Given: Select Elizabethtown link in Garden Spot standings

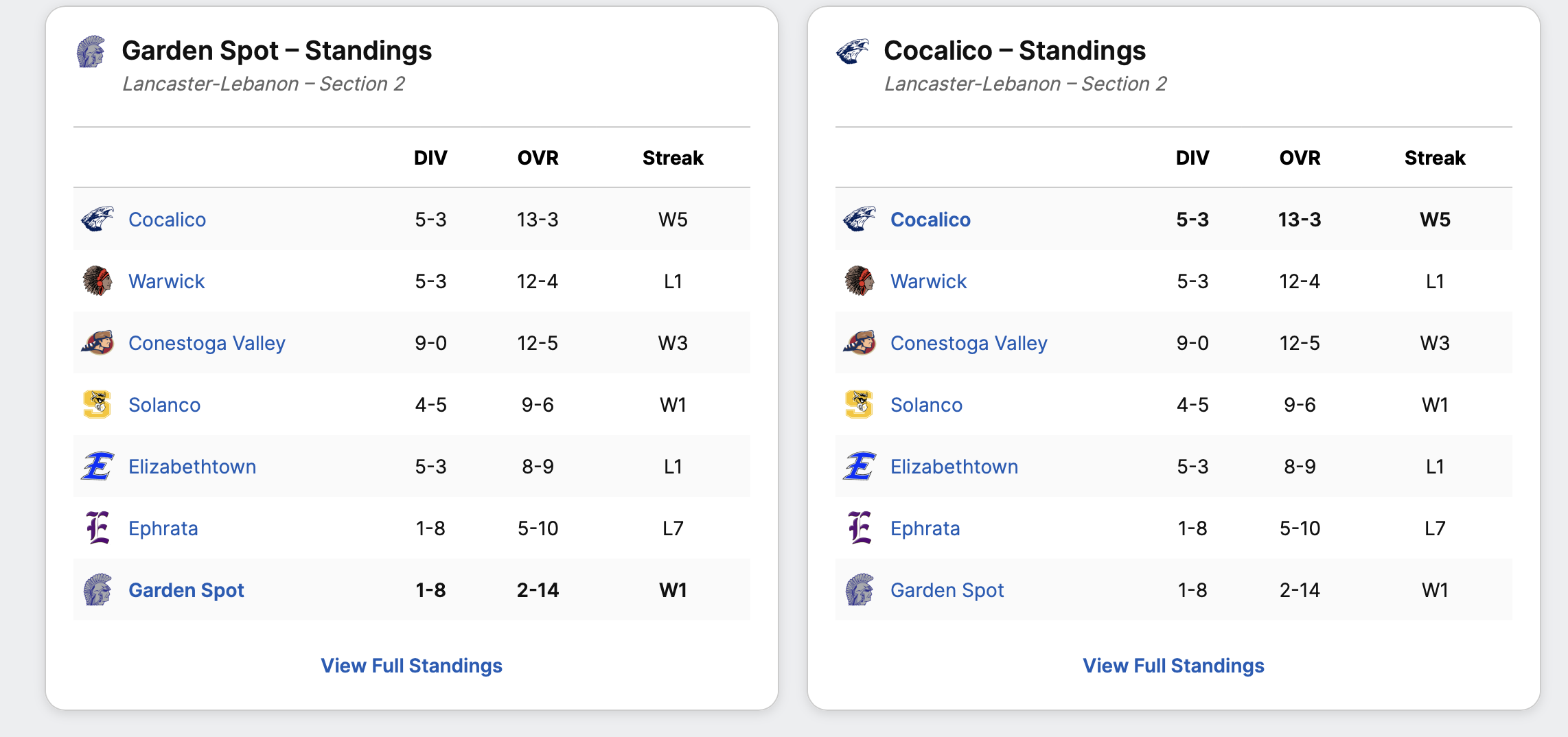Looking at the screenshot, I should coord(192,467).
